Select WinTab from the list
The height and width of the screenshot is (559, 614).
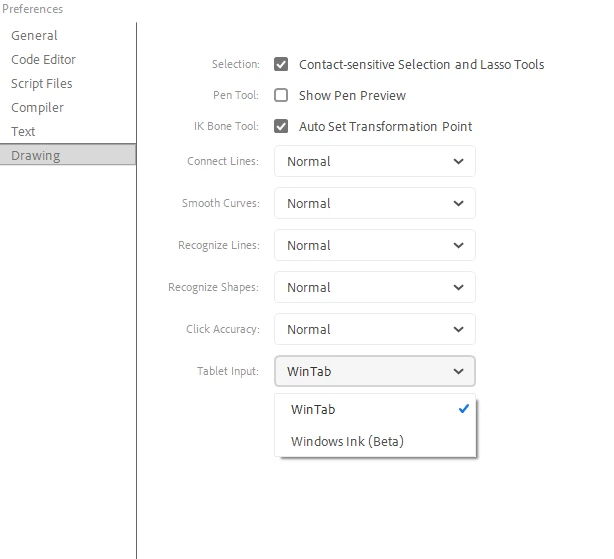(x=313, y=409)
